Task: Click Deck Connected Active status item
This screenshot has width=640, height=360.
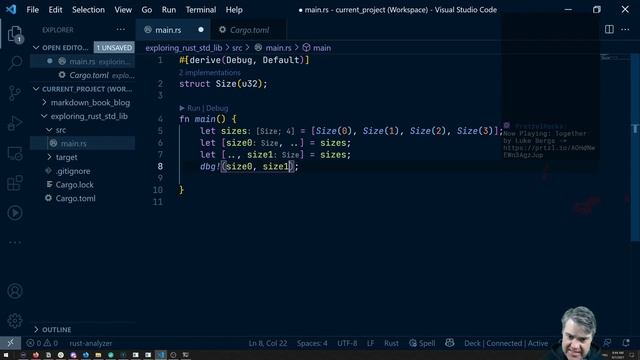Action: pyautogui.click(x=506, y=343)
